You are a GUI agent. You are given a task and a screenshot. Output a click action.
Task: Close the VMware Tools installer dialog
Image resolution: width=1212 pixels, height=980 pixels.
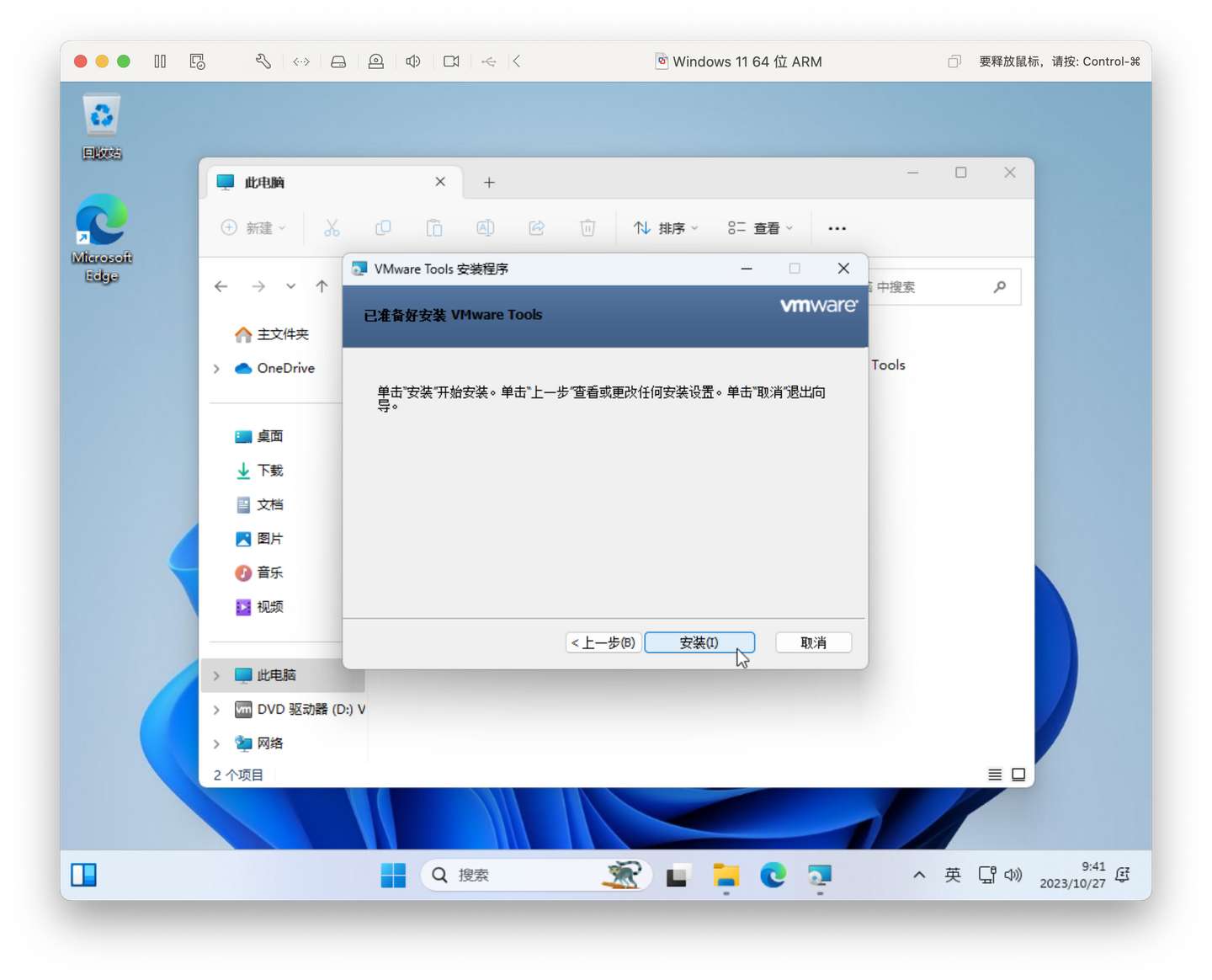tap(843, 269)
